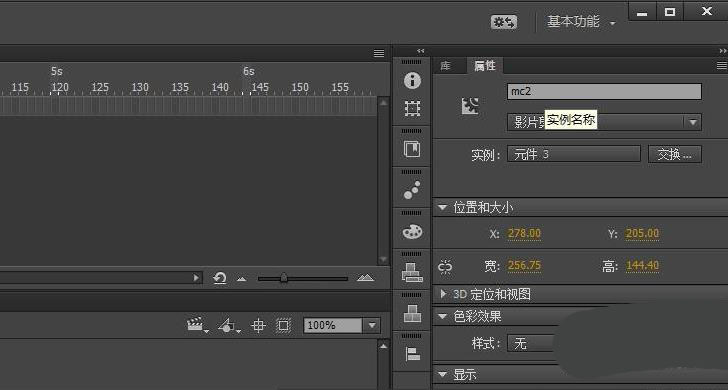Screen dimensions: 728x390
Task: Open the Properties panel options menu
Action: pos(722,66)
